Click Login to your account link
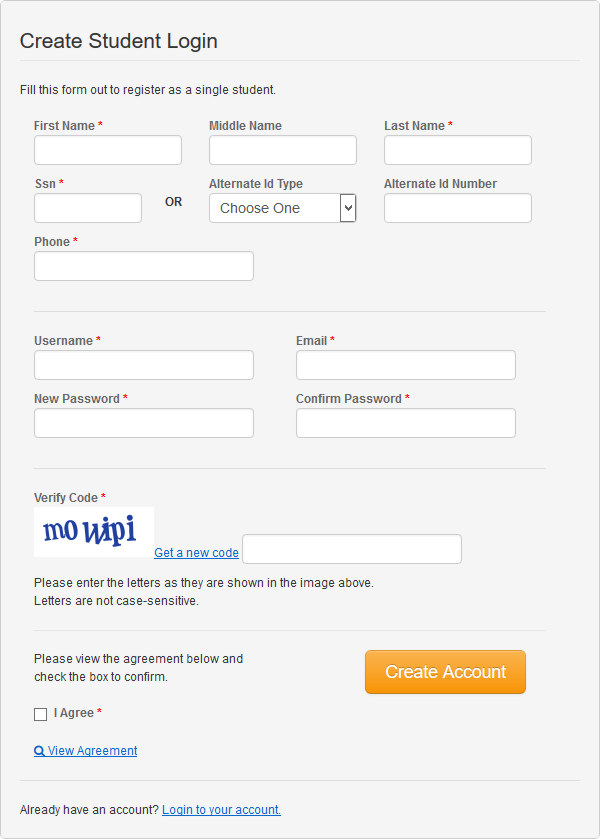 [221, 810]
